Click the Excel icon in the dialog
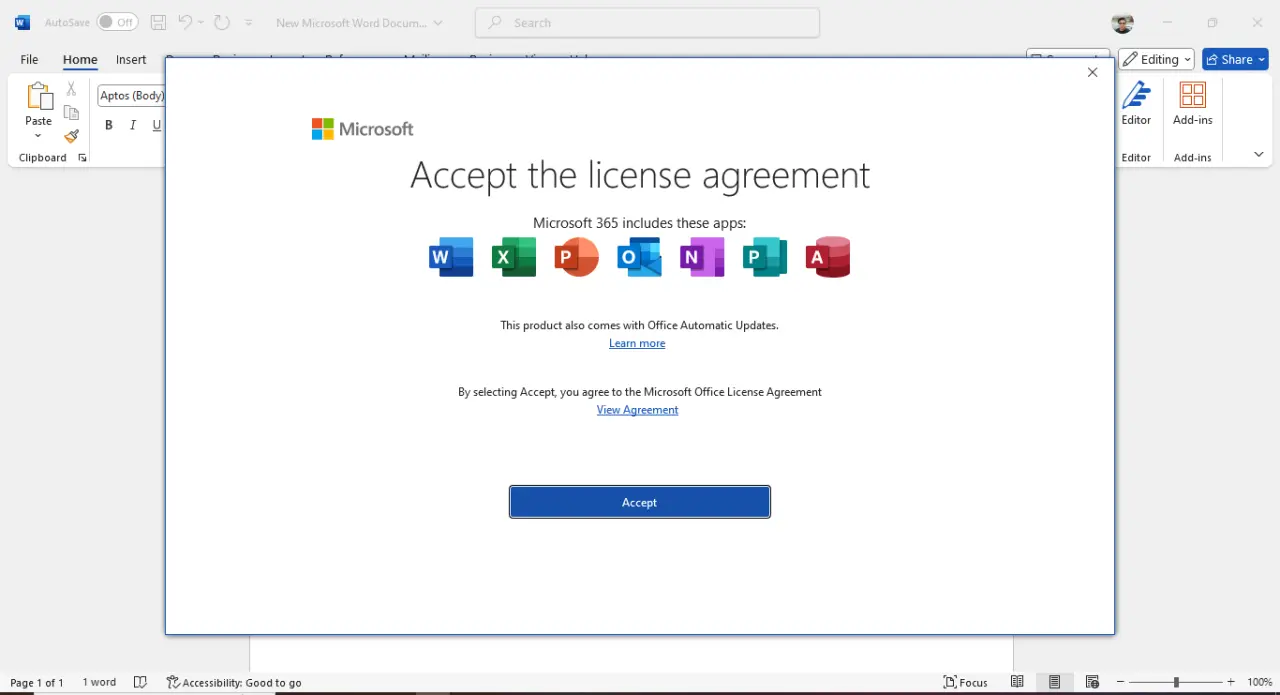This screenshot has height=695, width=1280. 514,257
